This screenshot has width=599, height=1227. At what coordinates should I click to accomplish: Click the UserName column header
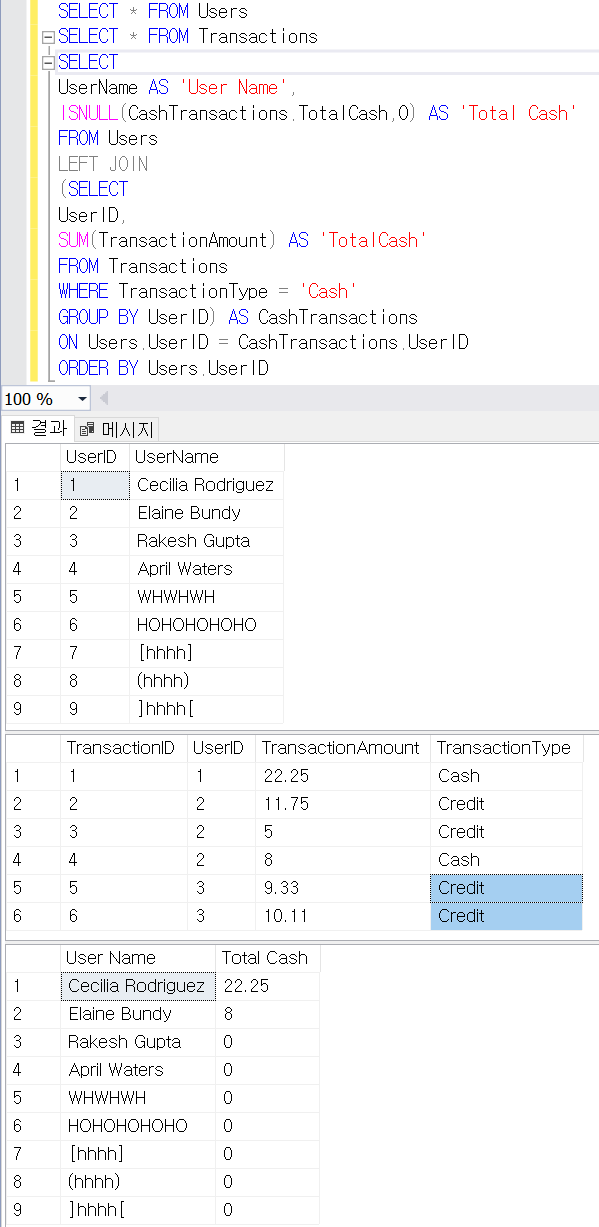coord(207,457)
